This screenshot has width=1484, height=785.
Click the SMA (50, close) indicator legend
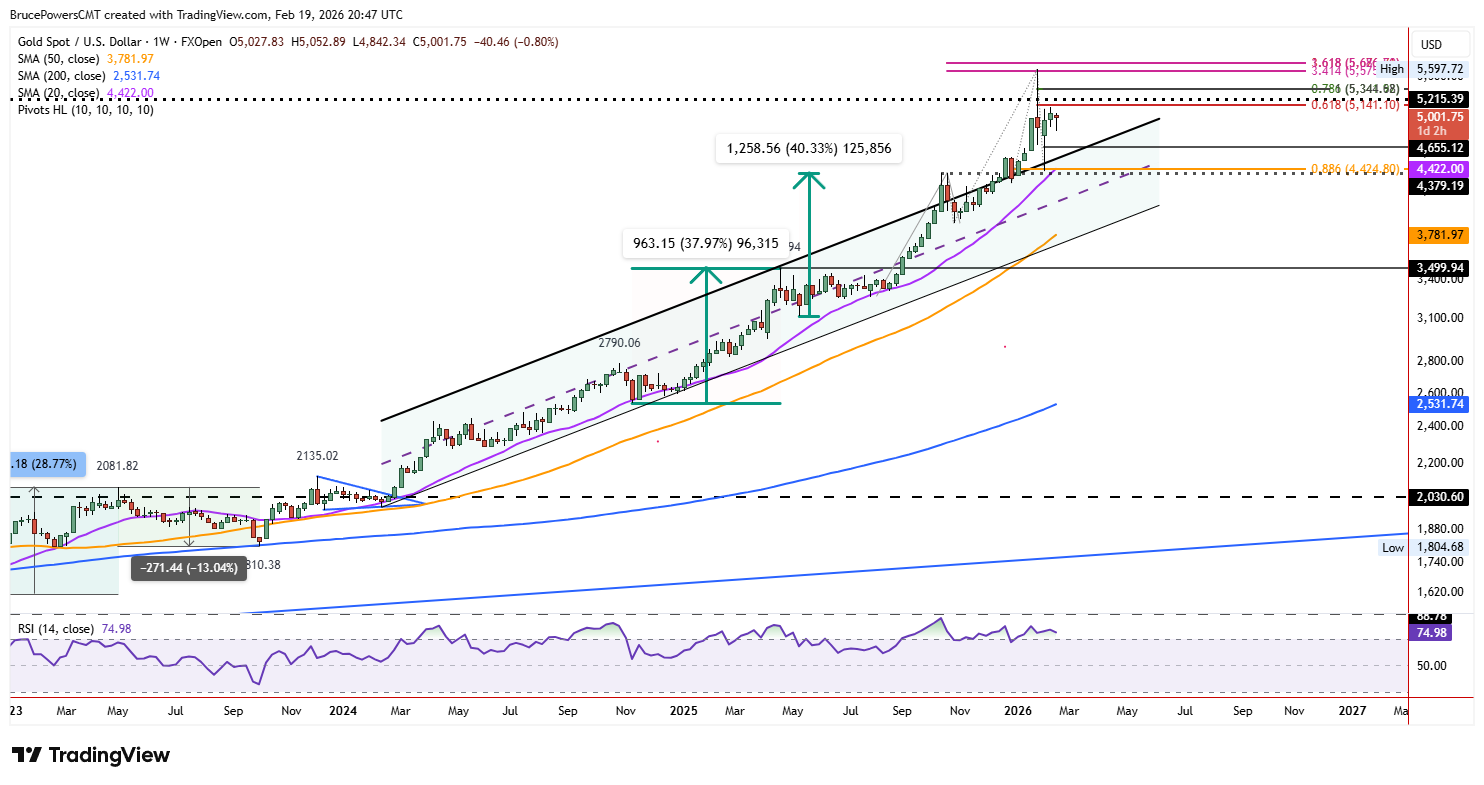(59, 59)
